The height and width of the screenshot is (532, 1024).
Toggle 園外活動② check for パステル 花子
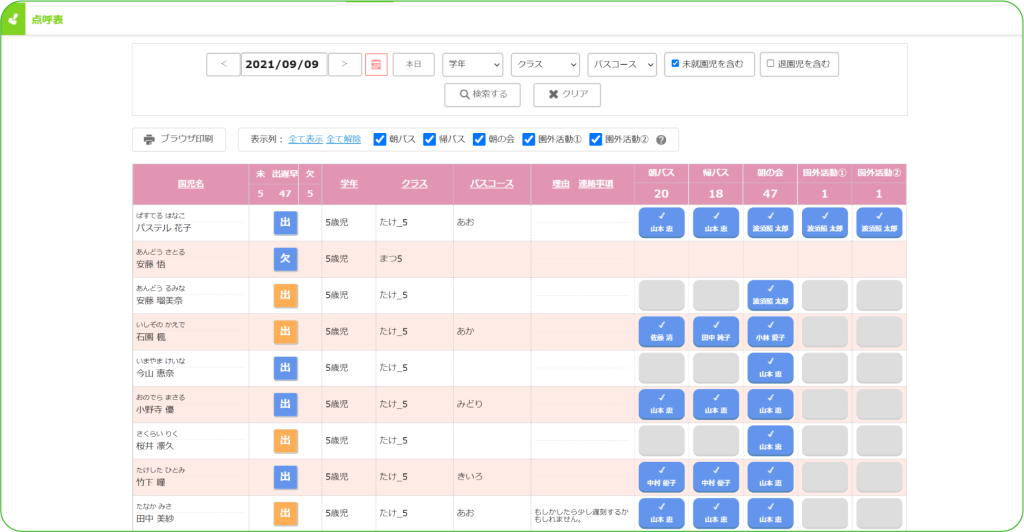coord(879,223)
